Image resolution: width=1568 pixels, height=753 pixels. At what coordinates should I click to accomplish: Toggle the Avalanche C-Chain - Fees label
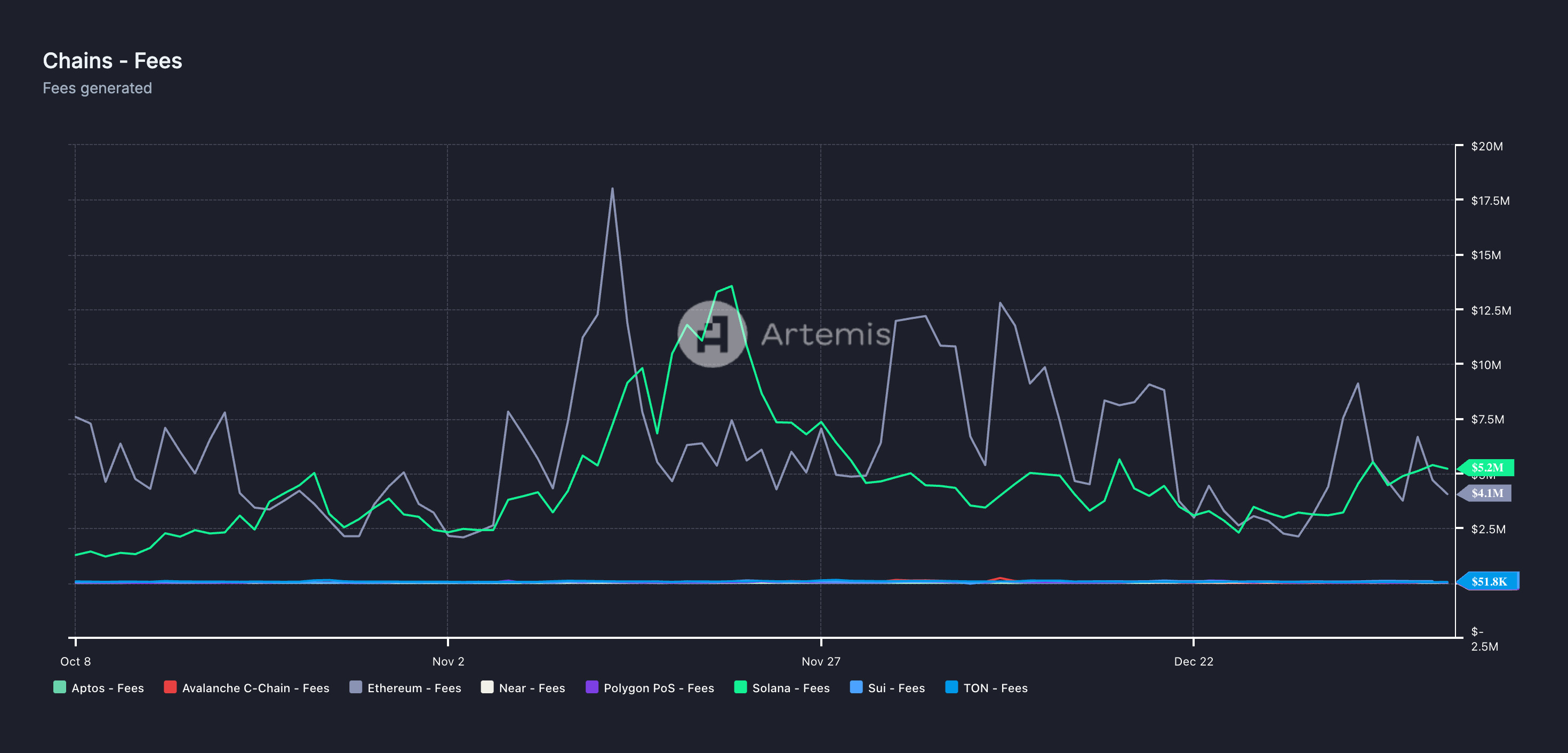(x=255, y=688)
